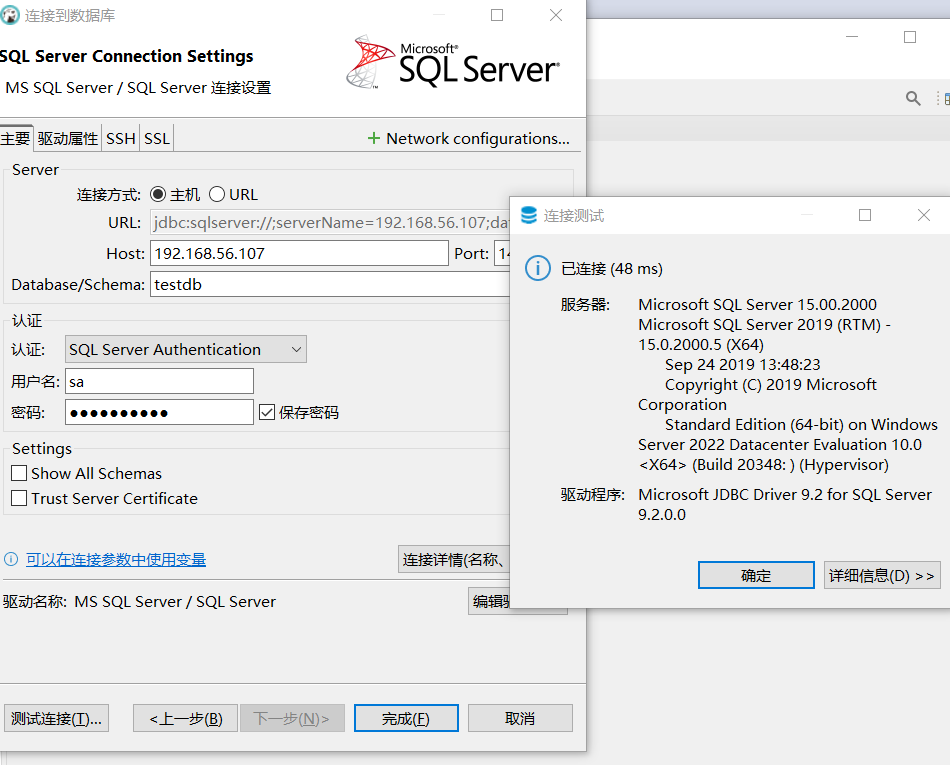
Task: Expand 详细信息(D) >> in test dialog
Action: [882, 575]
